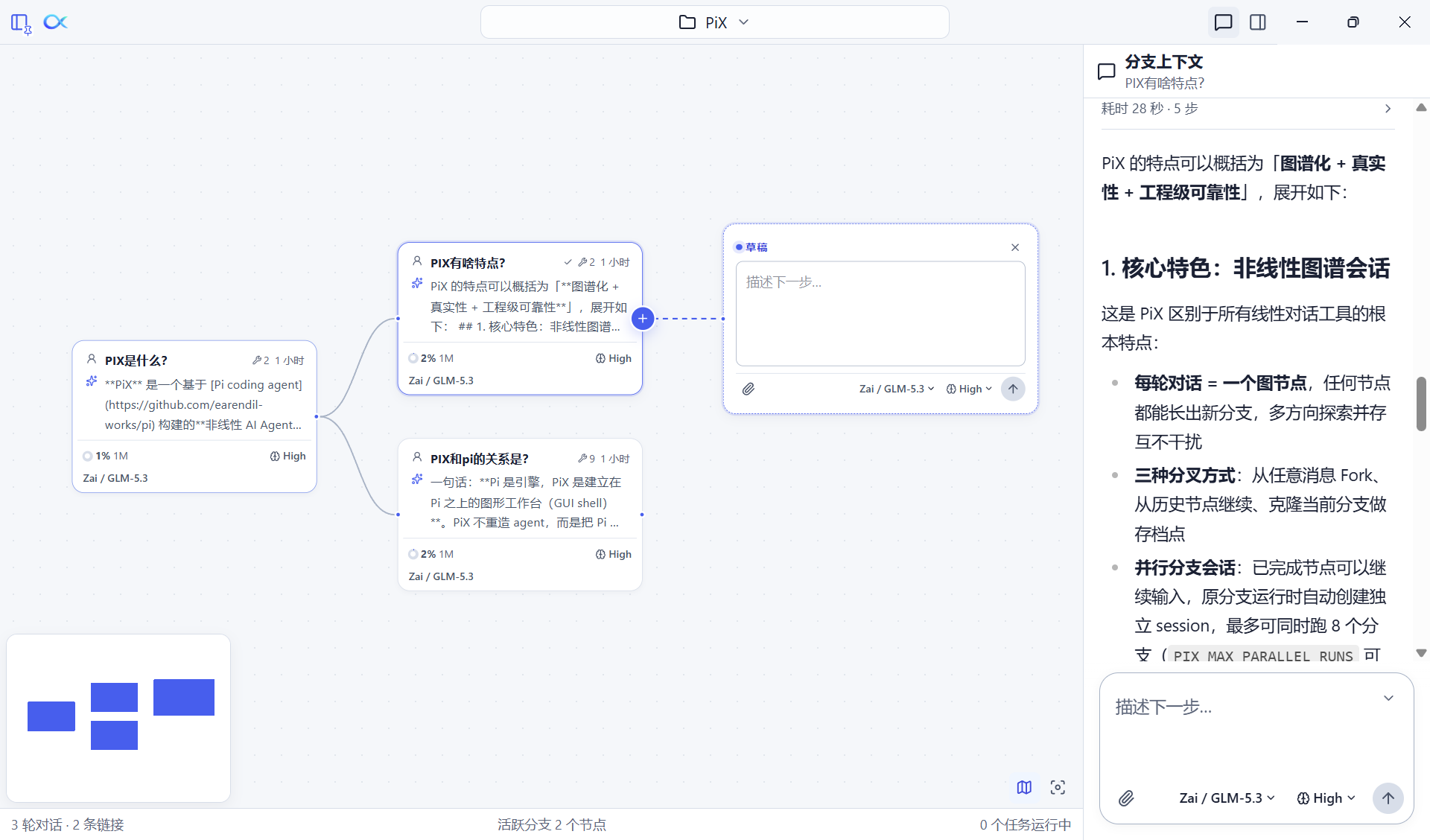The width and height of the screenshot is (1430, 840).
Task: Maximize or restore the PiX window
Action: click(1353, 22)
